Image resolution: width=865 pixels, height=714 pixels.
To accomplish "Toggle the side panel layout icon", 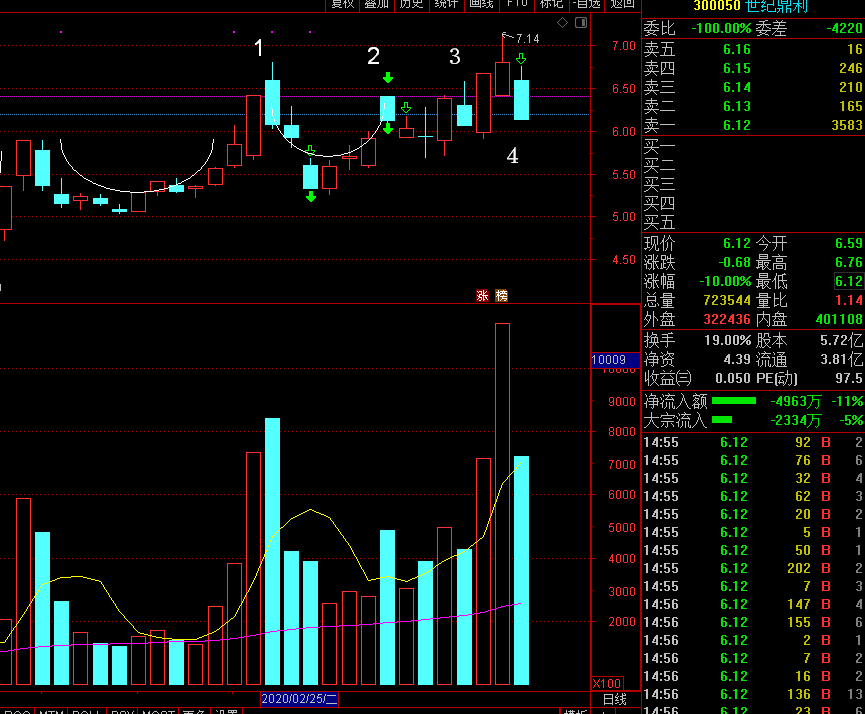I will point(581,23).
